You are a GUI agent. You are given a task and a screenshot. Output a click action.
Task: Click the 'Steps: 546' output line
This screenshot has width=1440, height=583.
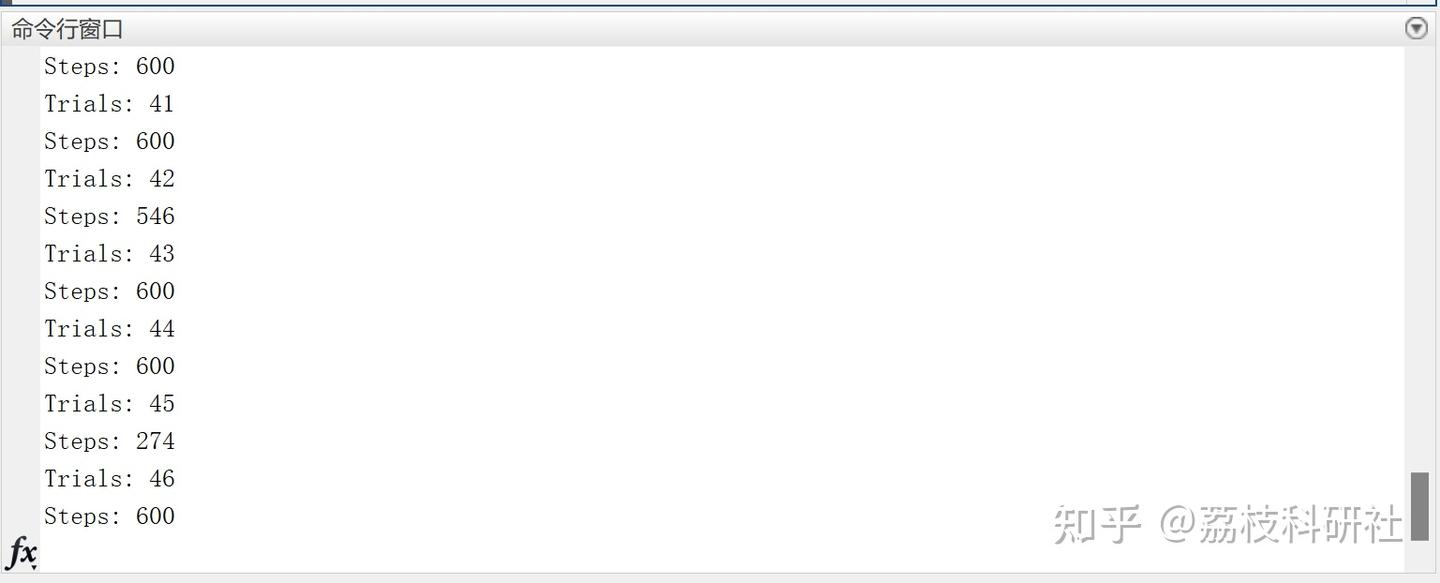pyautogui.click(x=109, y=216)
